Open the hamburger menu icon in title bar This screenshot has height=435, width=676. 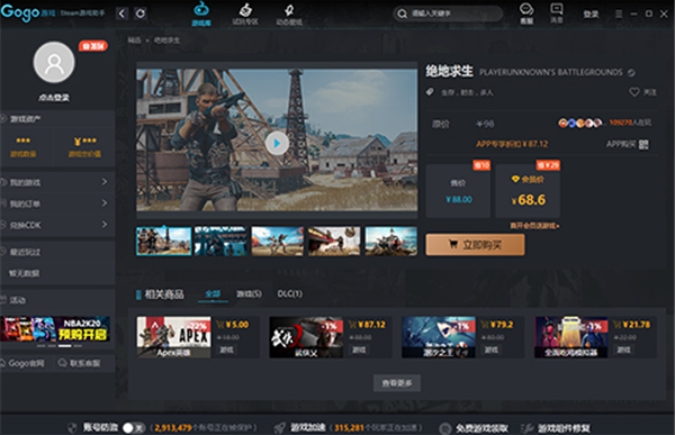(619, 14)
